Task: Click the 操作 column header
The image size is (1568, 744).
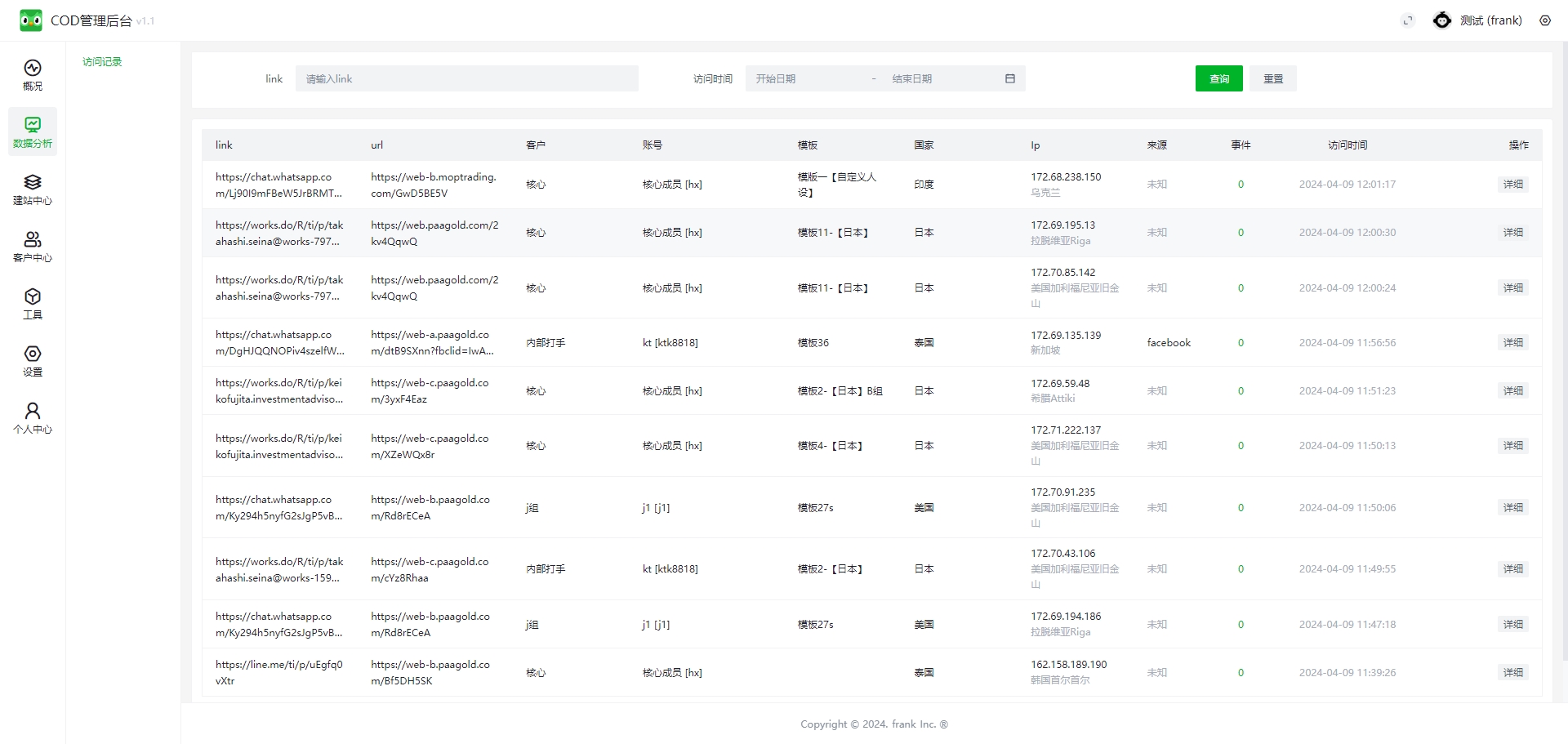Action: 1519,145
